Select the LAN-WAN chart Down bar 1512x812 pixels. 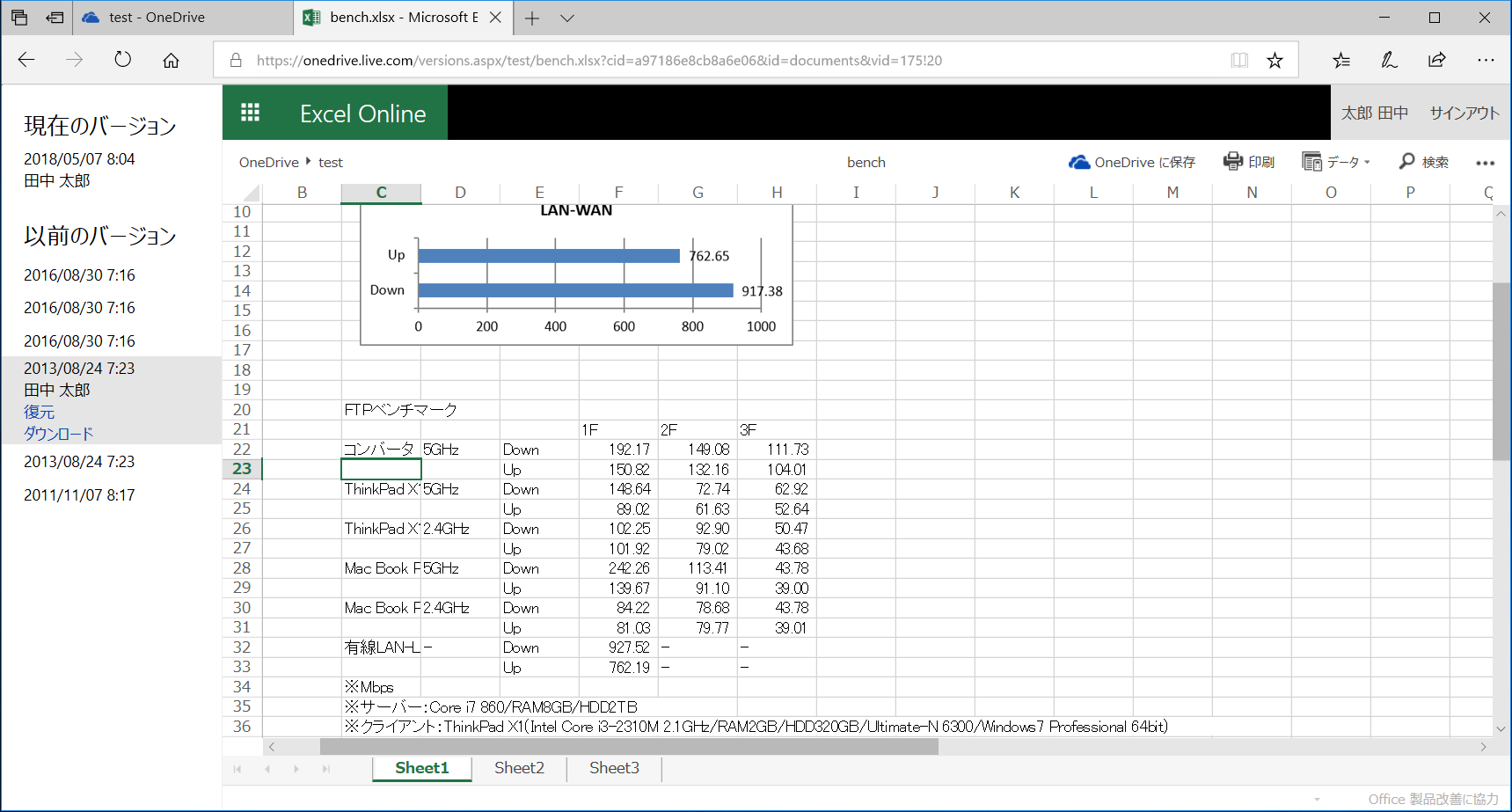coord(575,290)
